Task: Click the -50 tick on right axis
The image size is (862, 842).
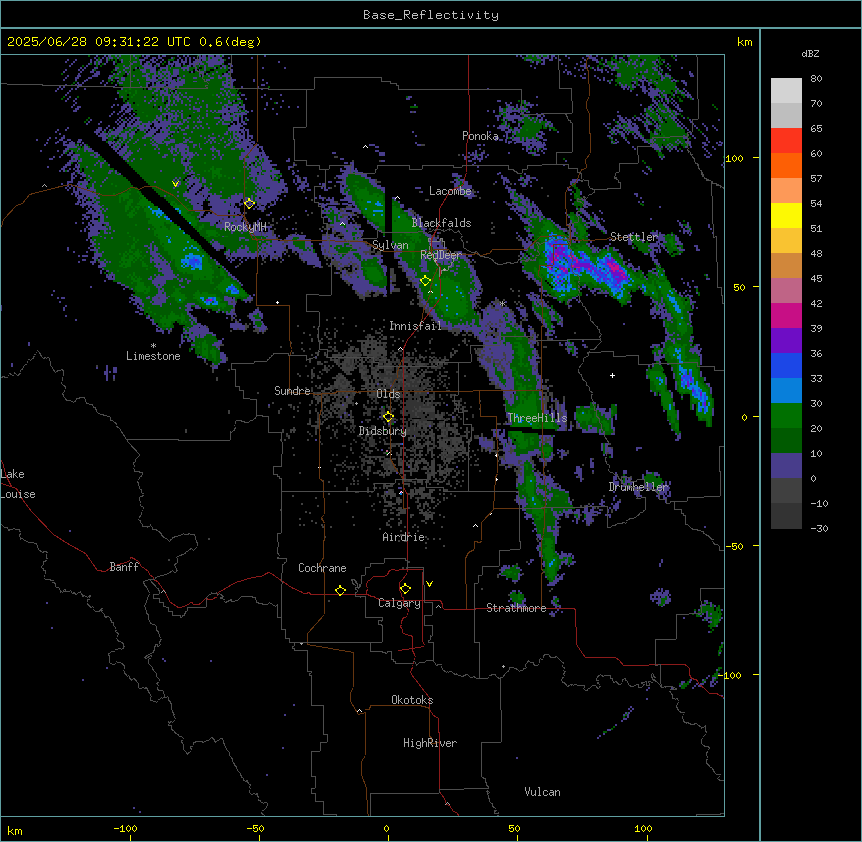Action: point(734,546)
